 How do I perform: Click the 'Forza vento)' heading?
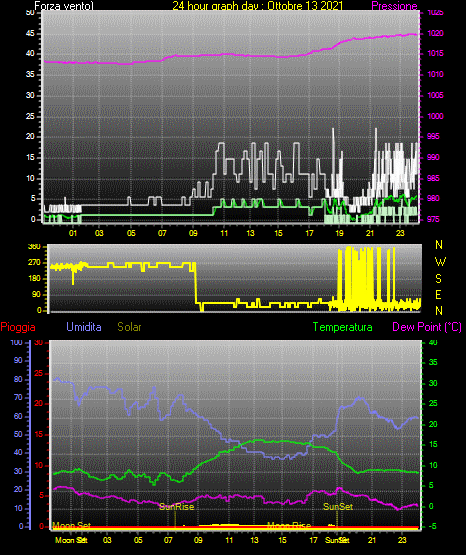(x=64, y=5)
